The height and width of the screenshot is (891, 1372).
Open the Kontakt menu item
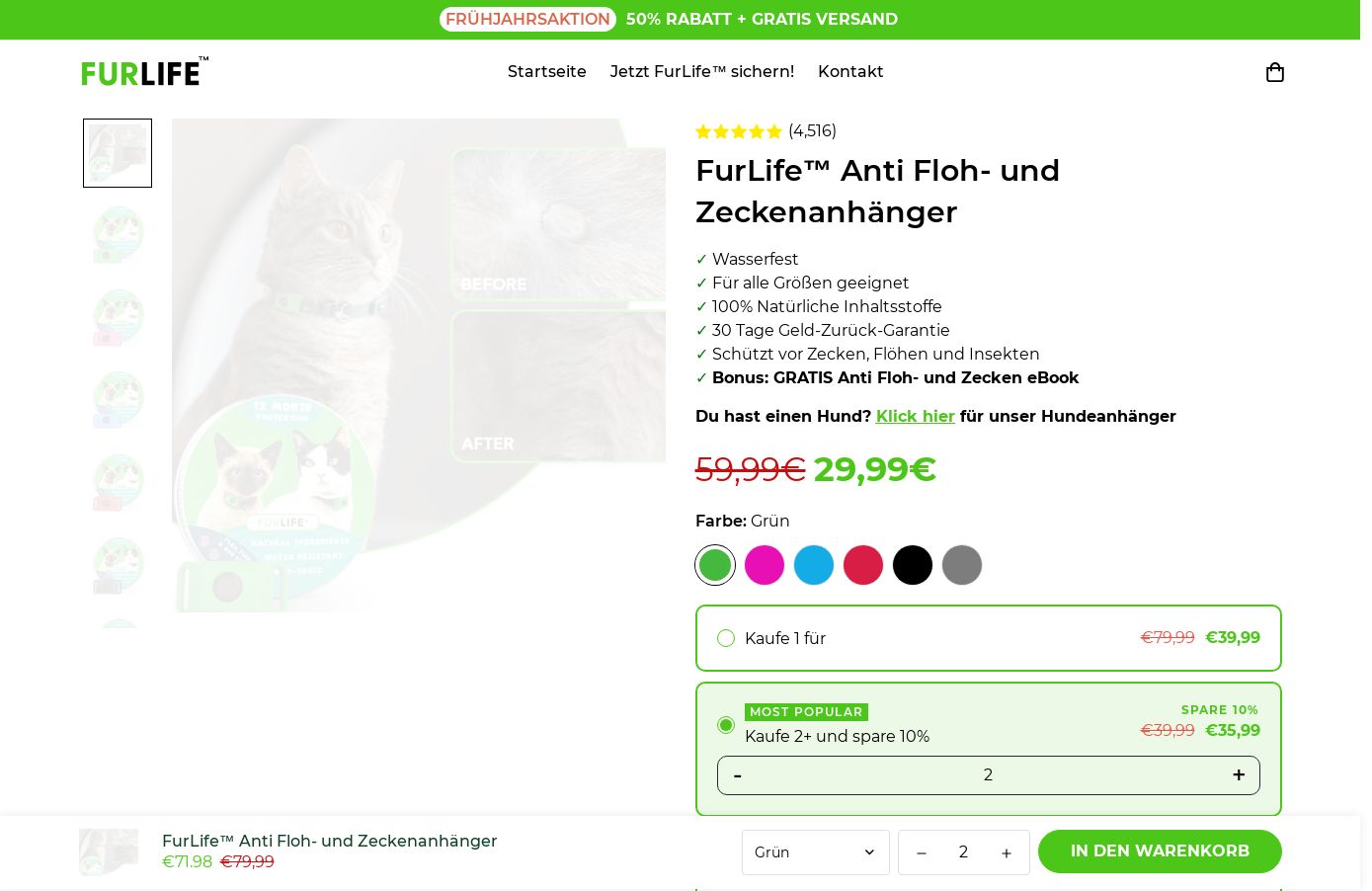[850, 71]
